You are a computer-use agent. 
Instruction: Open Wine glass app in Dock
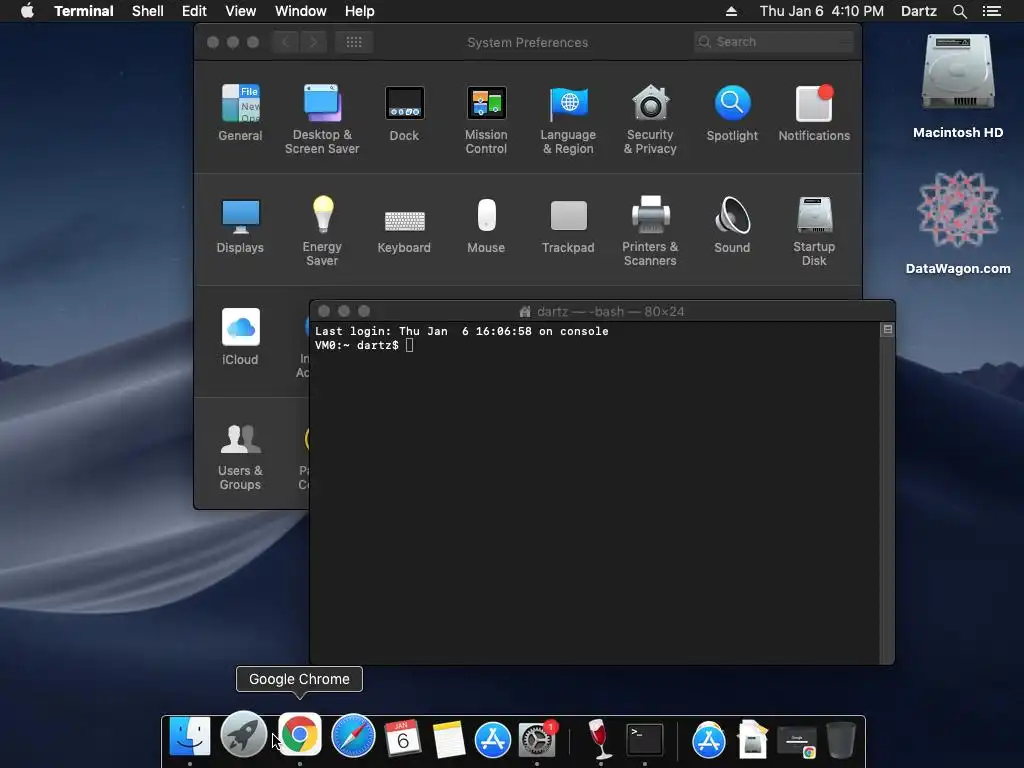point(599,739)
